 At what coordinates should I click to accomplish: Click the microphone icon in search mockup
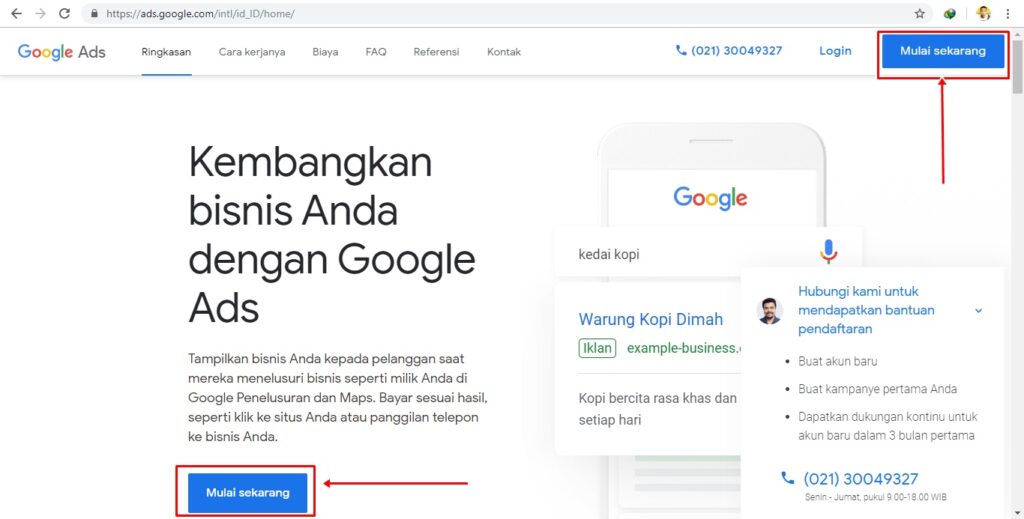[828, 251]
